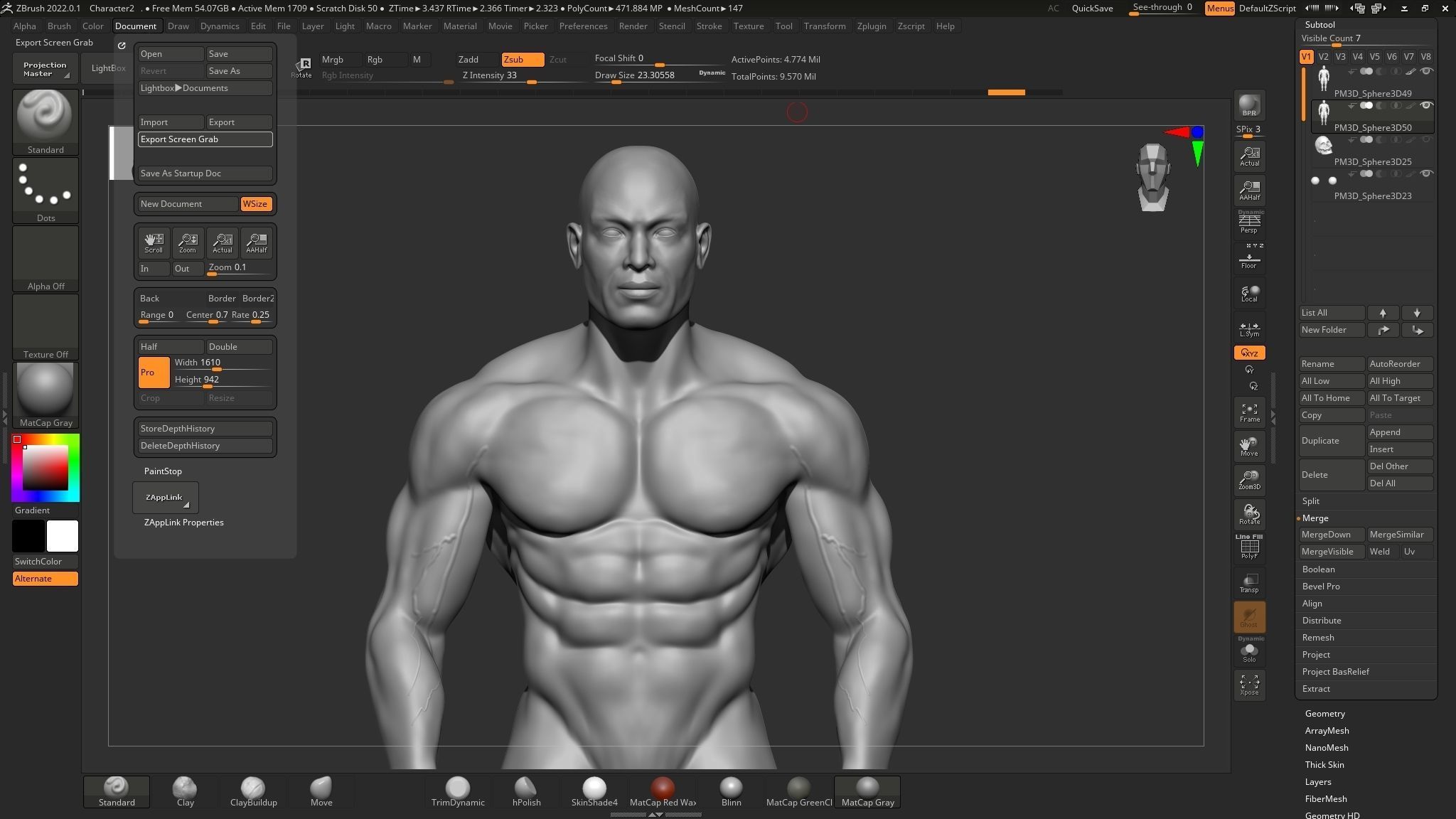Expand the Extract section

pyautogui.click(x=1316, y=689)
